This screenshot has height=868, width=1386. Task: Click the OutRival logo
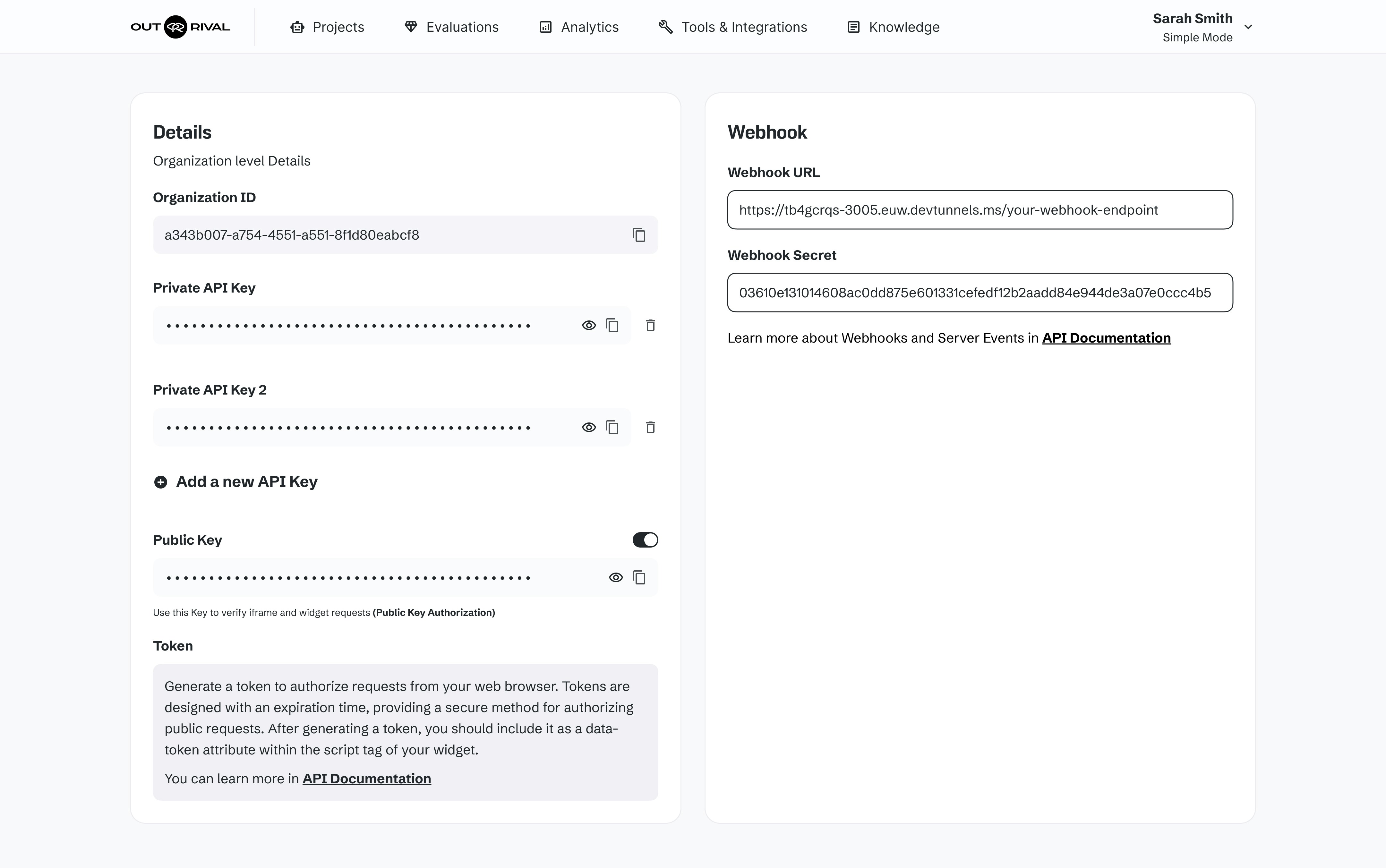tap(180, 27)
